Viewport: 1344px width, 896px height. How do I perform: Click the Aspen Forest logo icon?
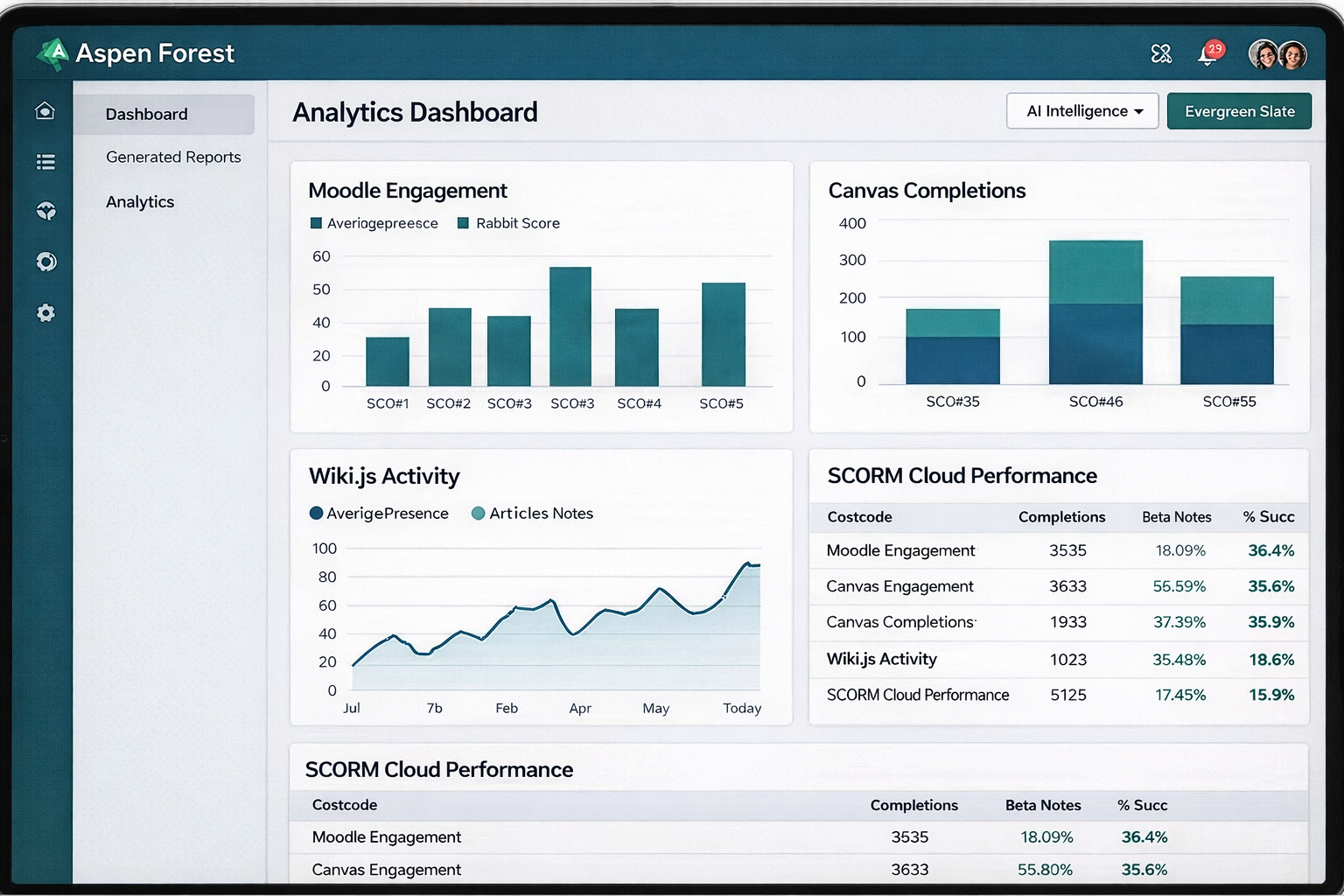[52, 54]
